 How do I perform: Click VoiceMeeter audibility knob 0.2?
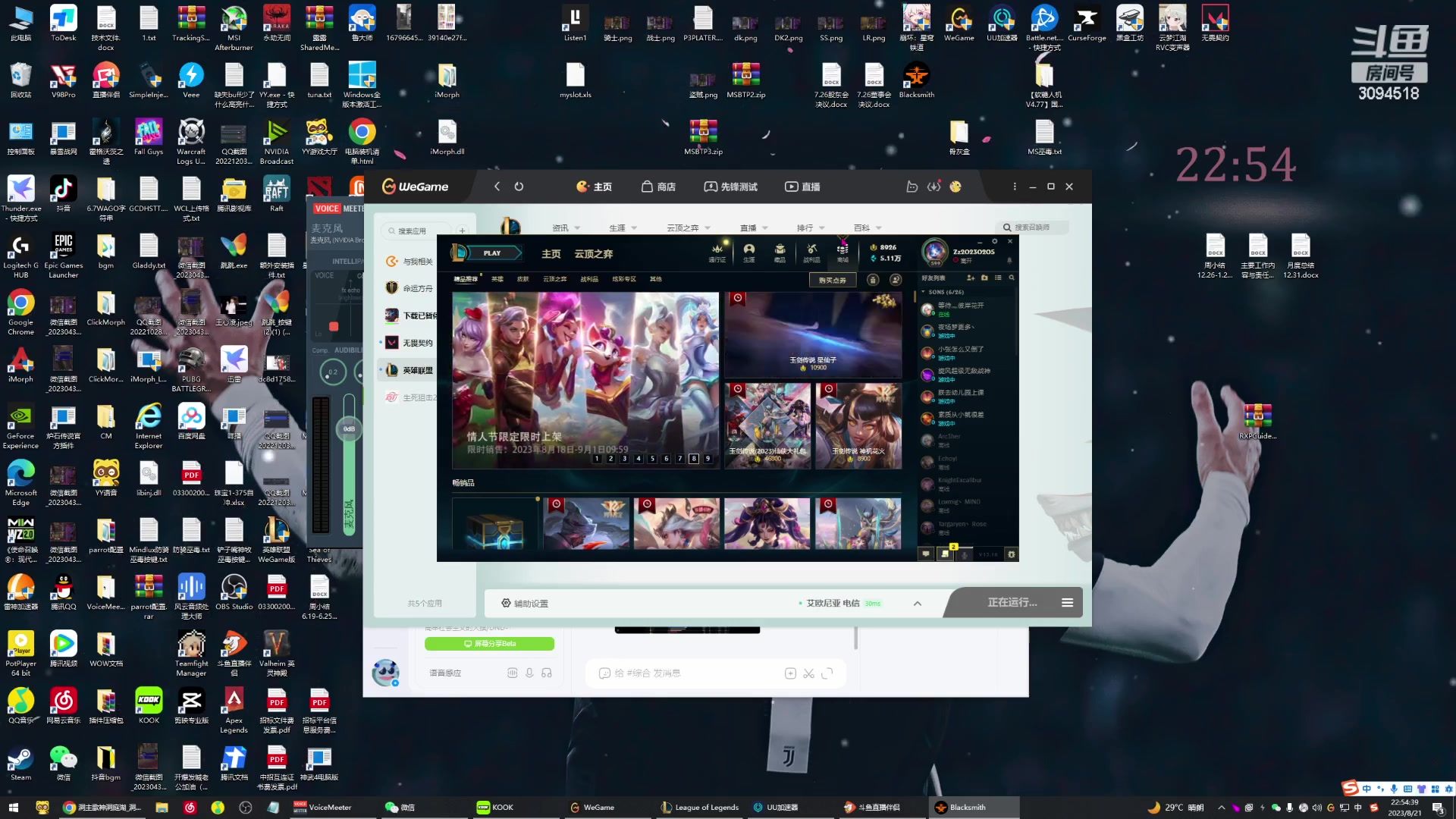tap(332, 372)
